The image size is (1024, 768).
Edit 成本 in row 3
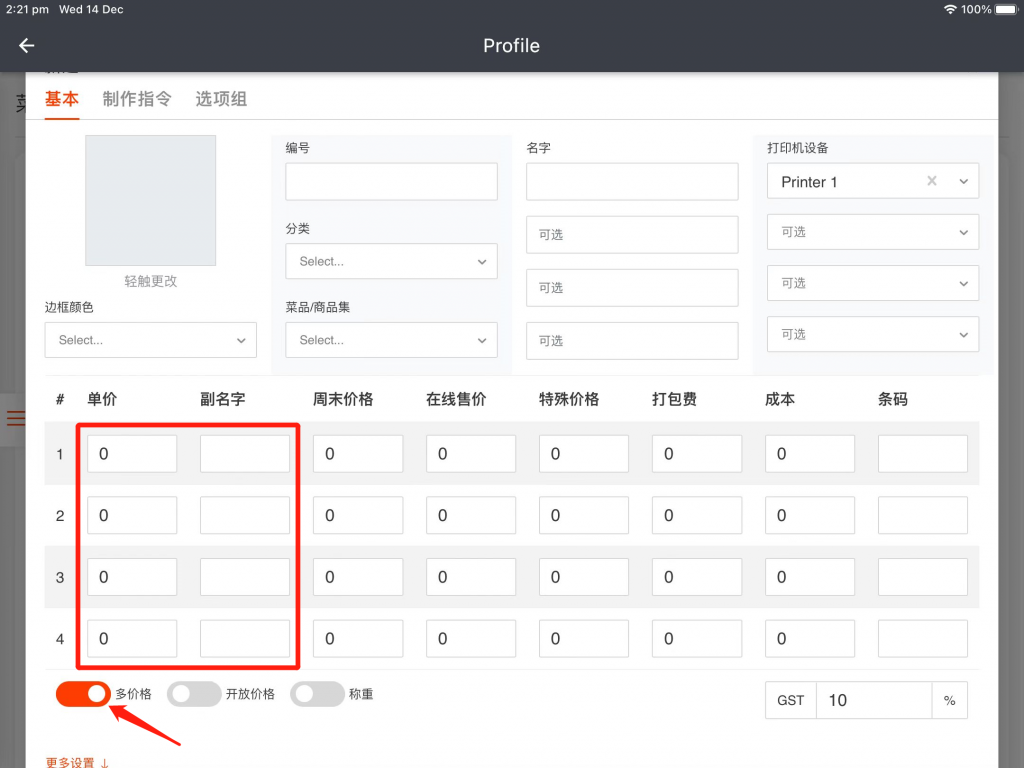click(x=810, y=577)
